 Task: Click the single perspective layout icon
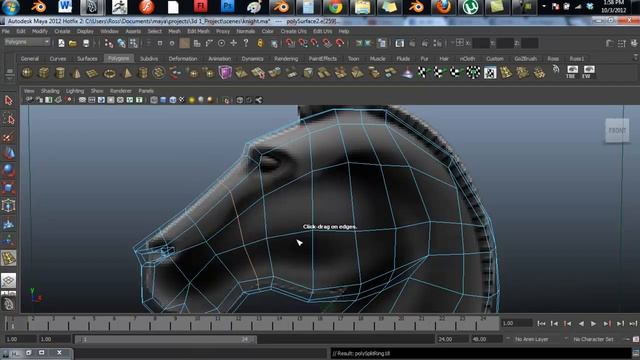click(9, 281)
